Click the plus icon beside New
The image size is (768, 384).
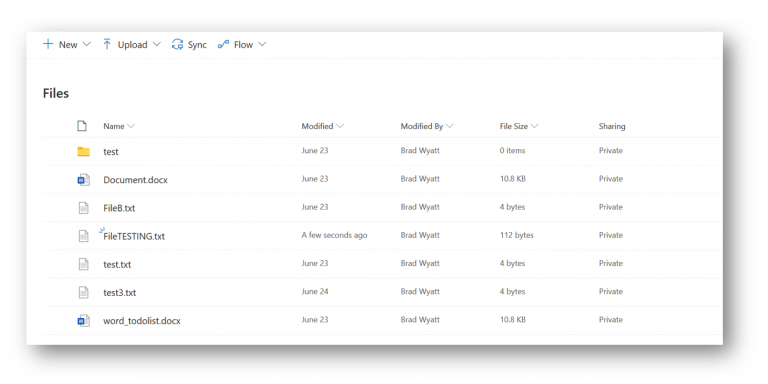pyautogui.click(x=48, y=45)
